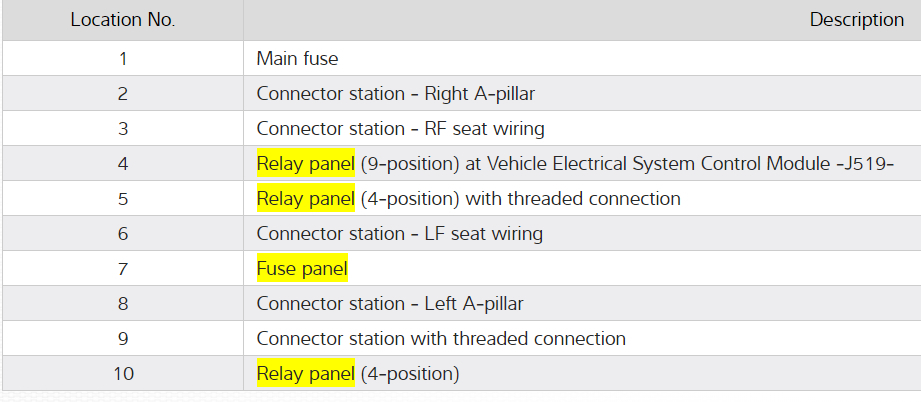This screenshot has height=402, width=921.
Task: Click Connector station - LF seat wiring
Action: coord(399,234)
